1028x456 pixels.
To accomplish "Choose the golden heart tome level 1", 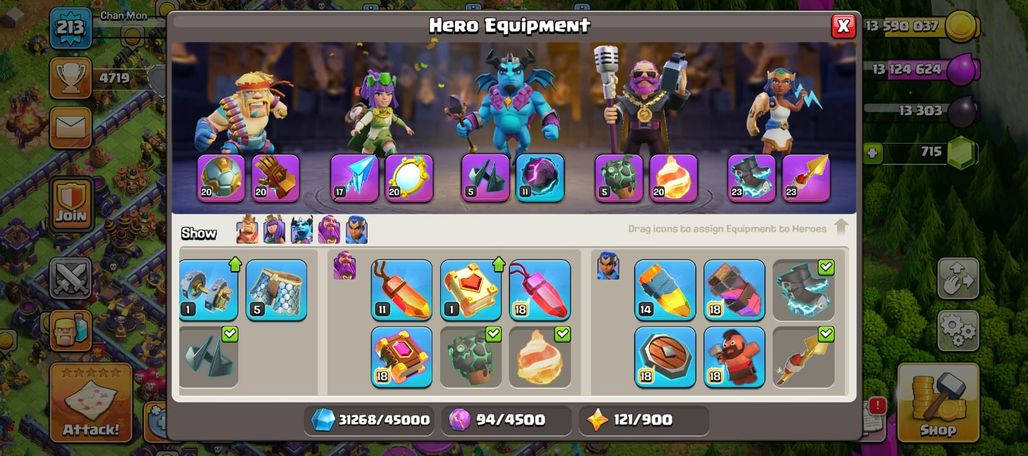I will coord(471,290).
